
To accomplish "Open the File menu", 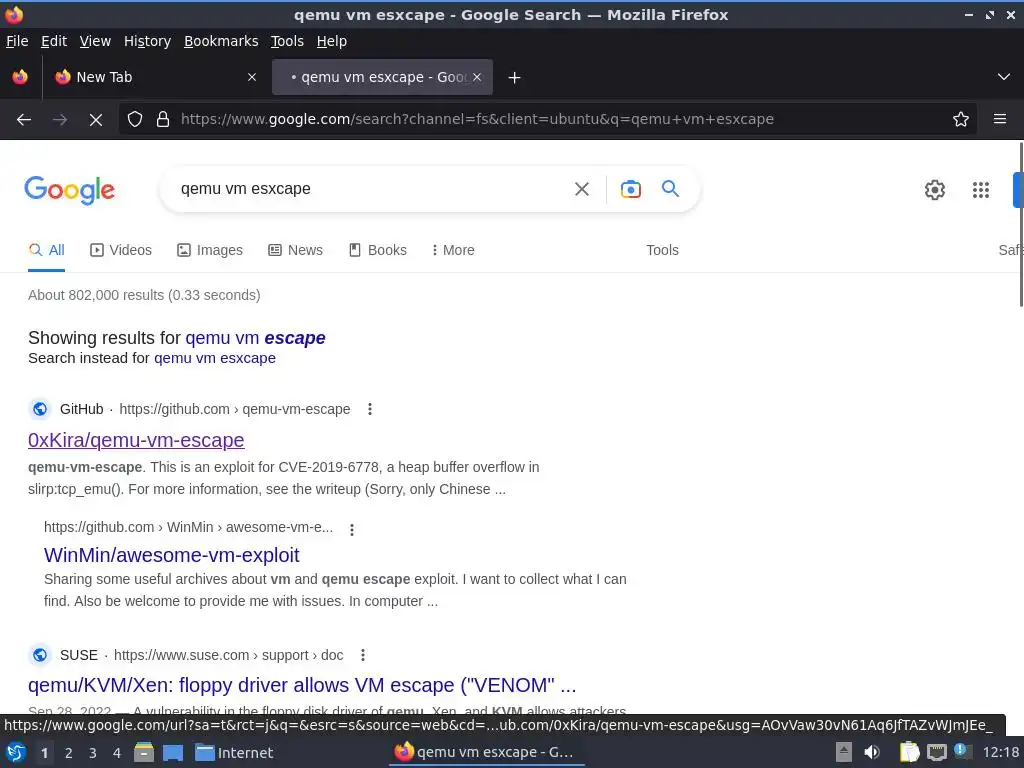I will tap(17, 41).
